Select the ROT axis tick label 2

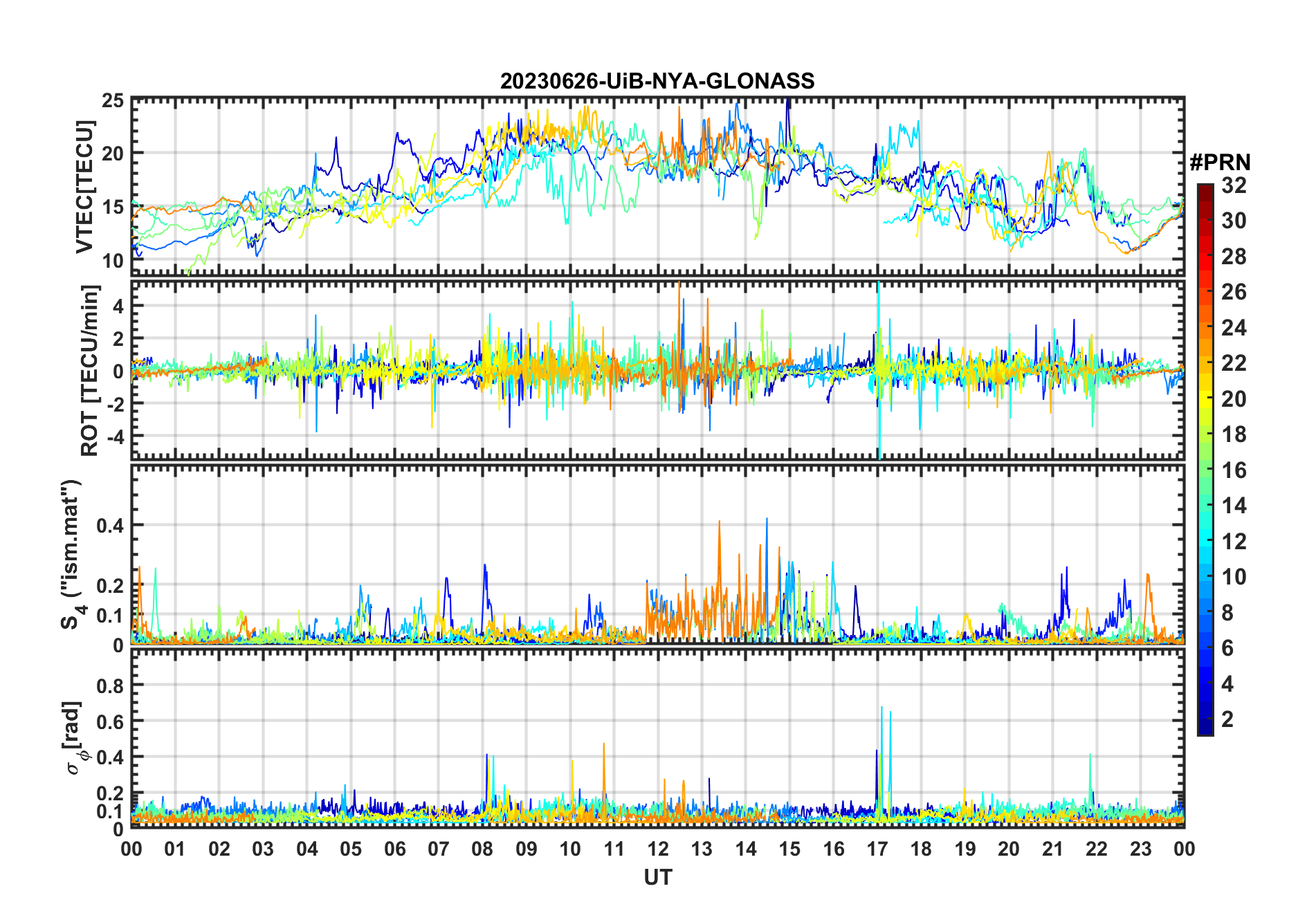point(118,339)
